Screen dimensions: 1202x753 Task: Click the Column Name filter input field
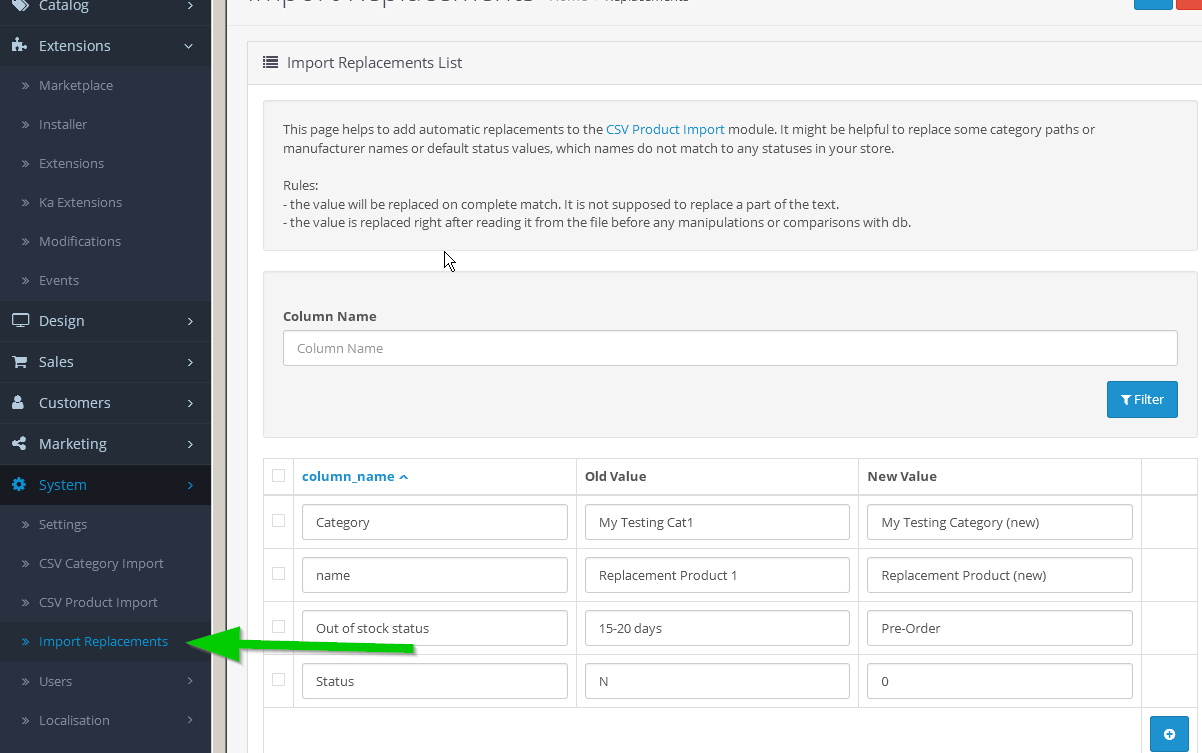729,348
